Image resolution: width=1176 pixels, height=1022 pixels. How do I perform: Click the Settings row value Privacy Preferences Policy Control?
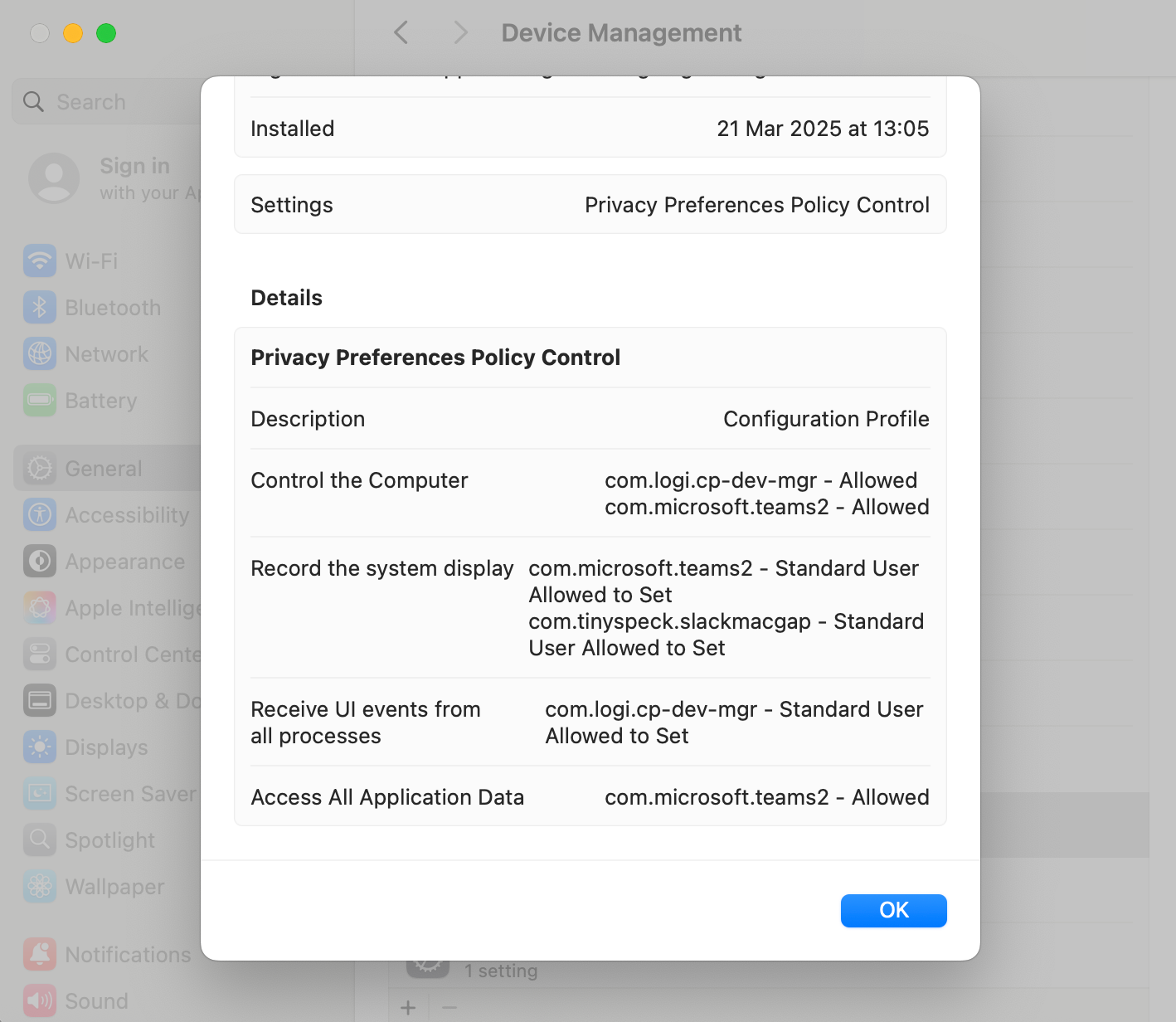[757, 205]
